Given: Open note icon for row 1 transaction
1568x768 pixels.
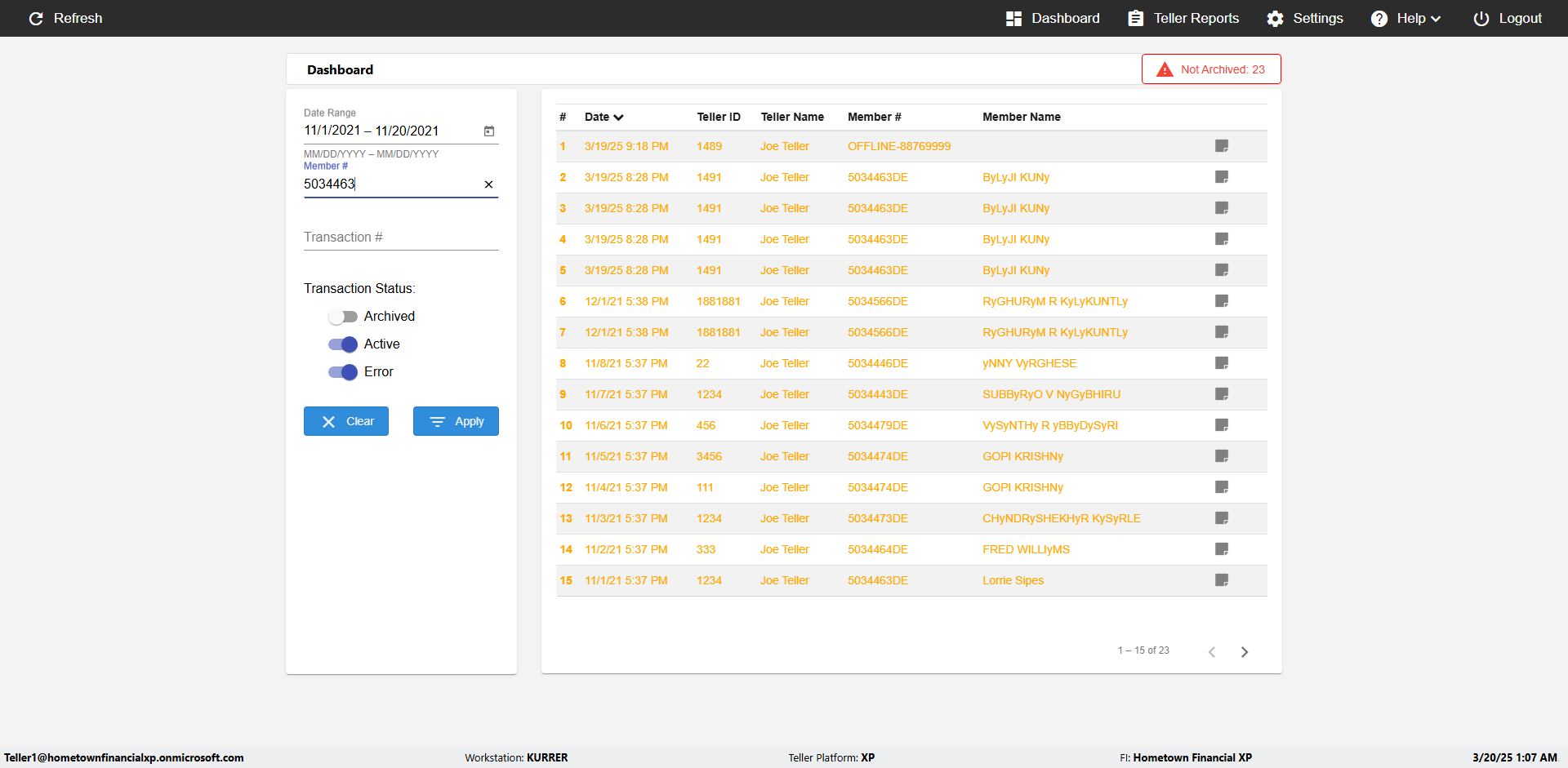Looking at the screenshot, I should (x=1222, y=146).
